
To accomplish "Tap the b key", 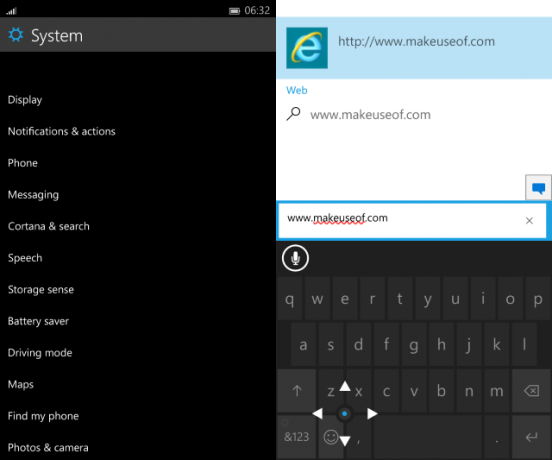I will 441,391.
